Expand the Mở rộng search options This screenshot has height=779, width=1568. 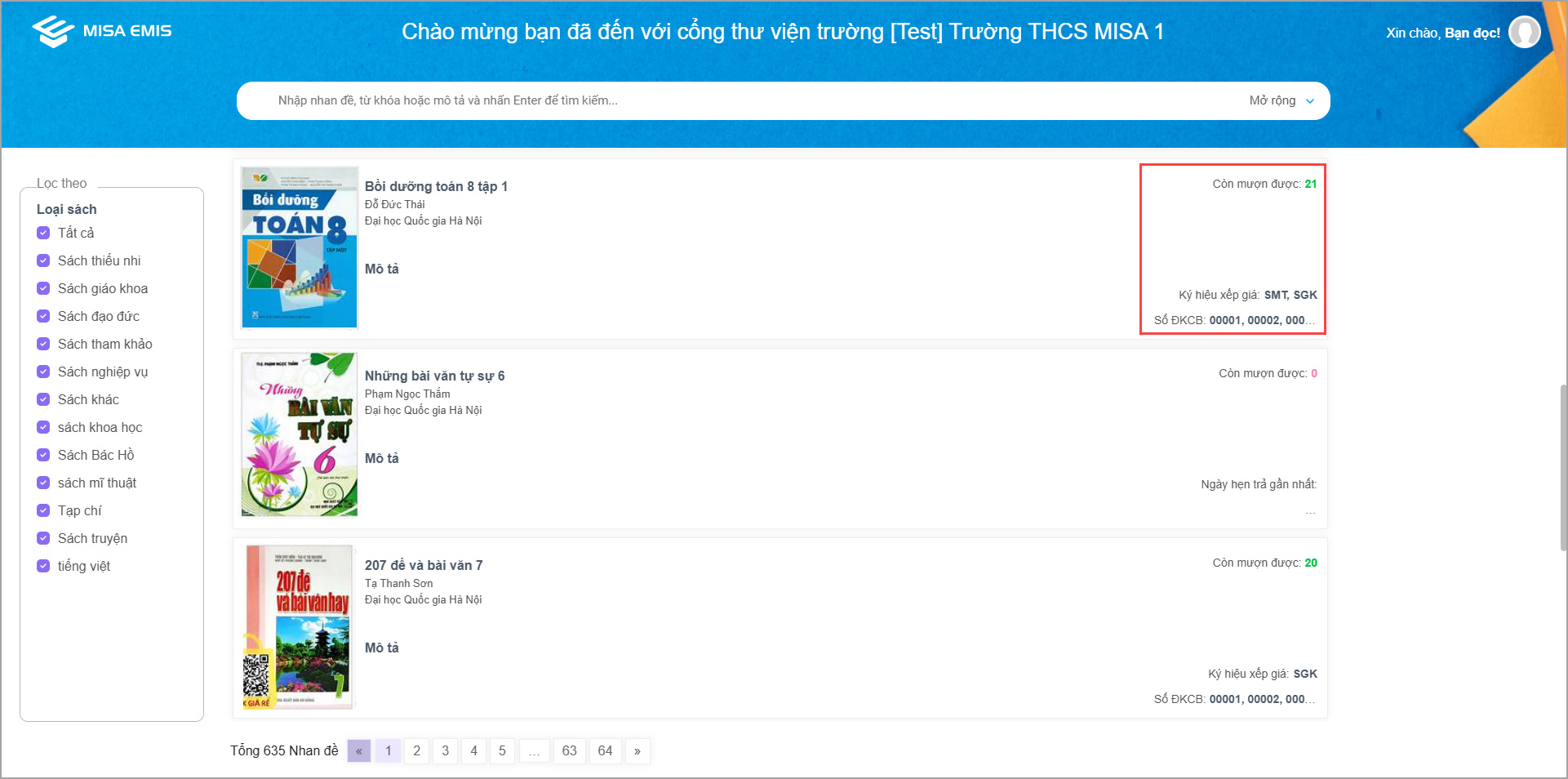click(x=1281, y=100)
